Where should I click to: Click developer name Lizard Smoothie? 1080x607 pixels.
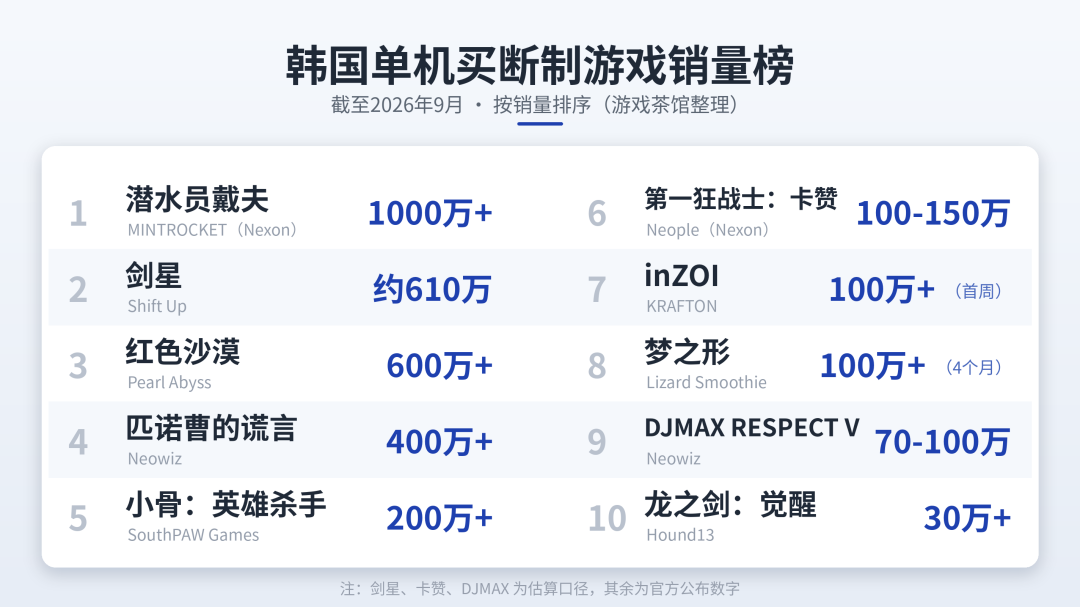point(707,382)
